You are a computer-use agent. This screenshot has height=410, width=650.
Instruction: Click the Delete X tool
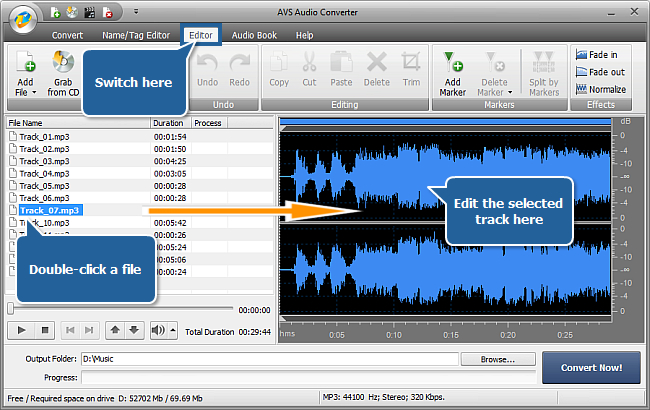(x=377, y=70)
